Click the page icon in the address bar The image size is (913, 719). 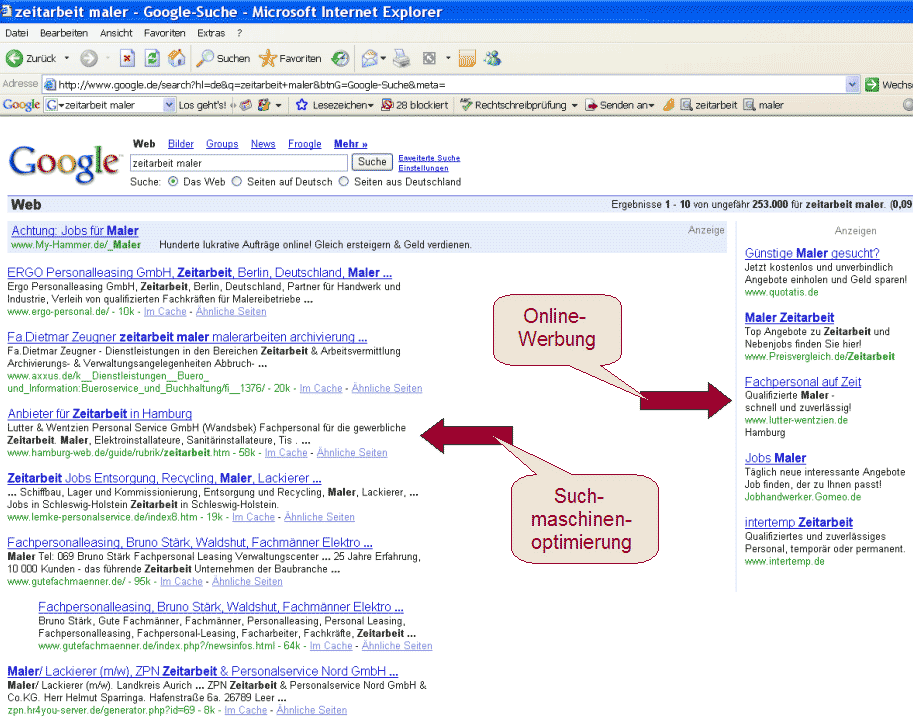tap(51, 85)
